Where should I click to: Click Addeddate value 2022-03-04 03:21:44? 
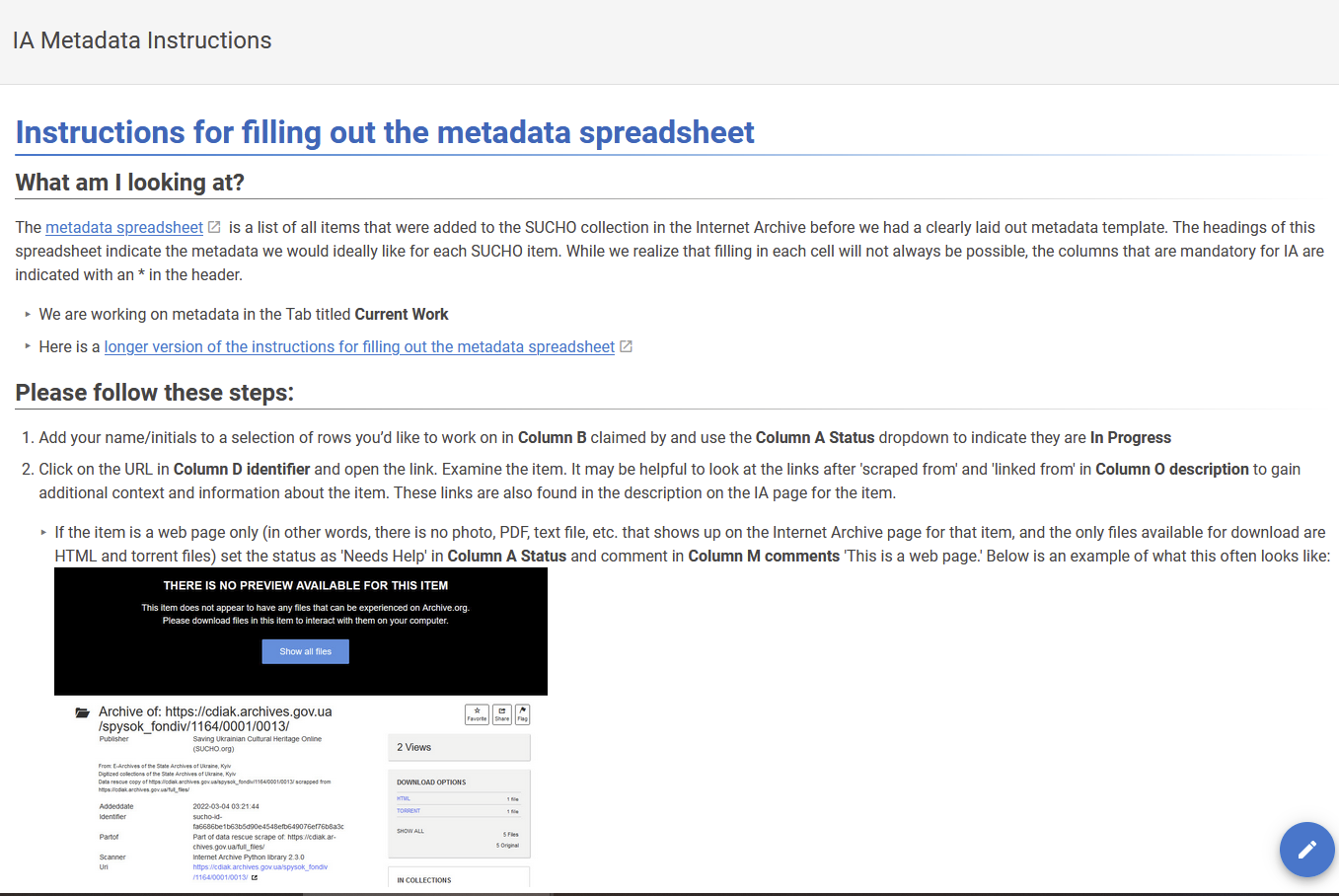tap(226, 806)
